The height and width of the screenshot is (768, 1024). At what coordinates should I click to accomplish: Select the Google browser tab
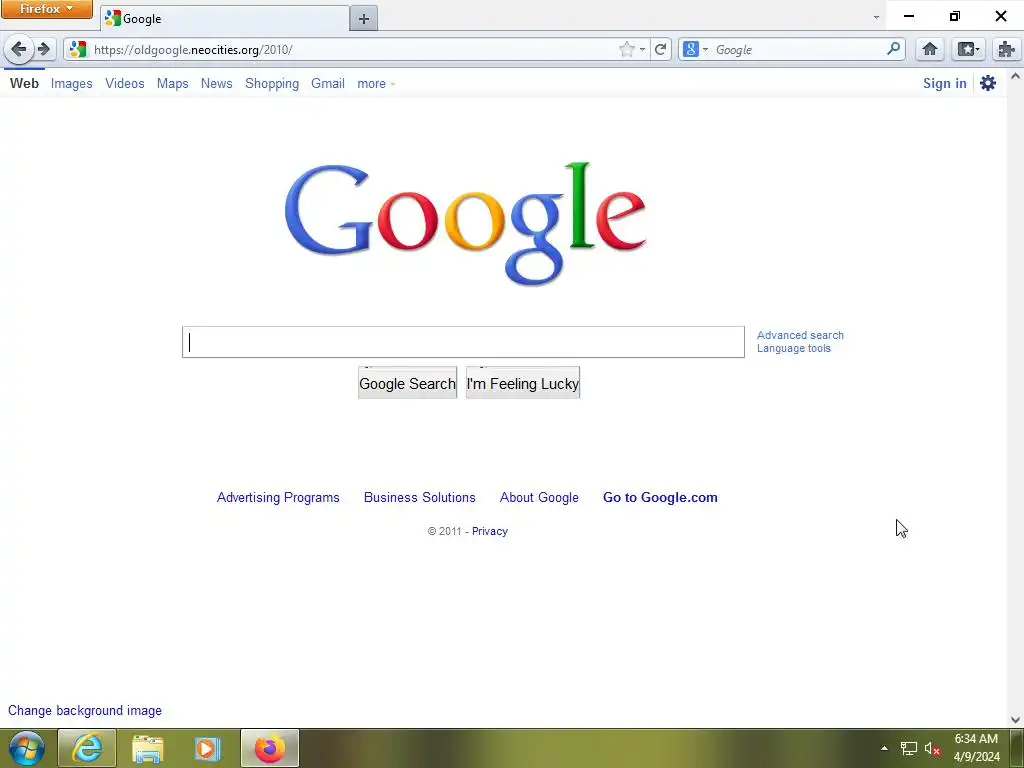[225, 19]
